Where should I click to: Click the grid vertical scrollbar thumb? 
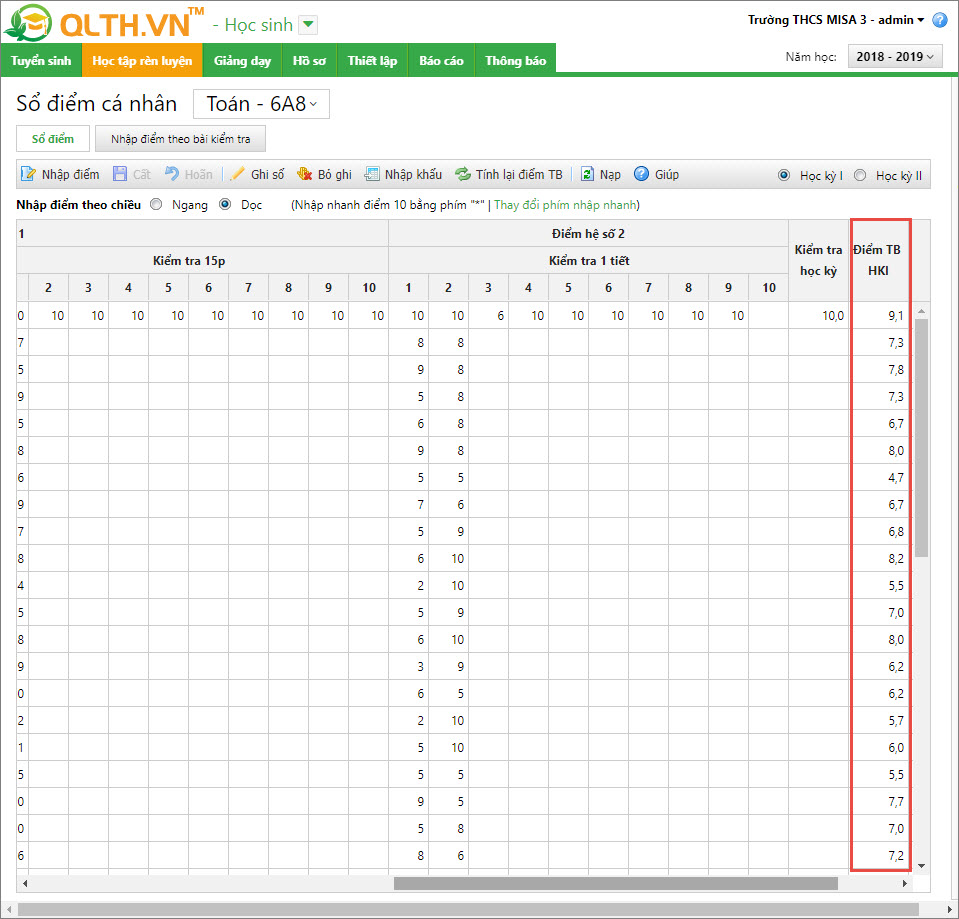pos(921,437)
